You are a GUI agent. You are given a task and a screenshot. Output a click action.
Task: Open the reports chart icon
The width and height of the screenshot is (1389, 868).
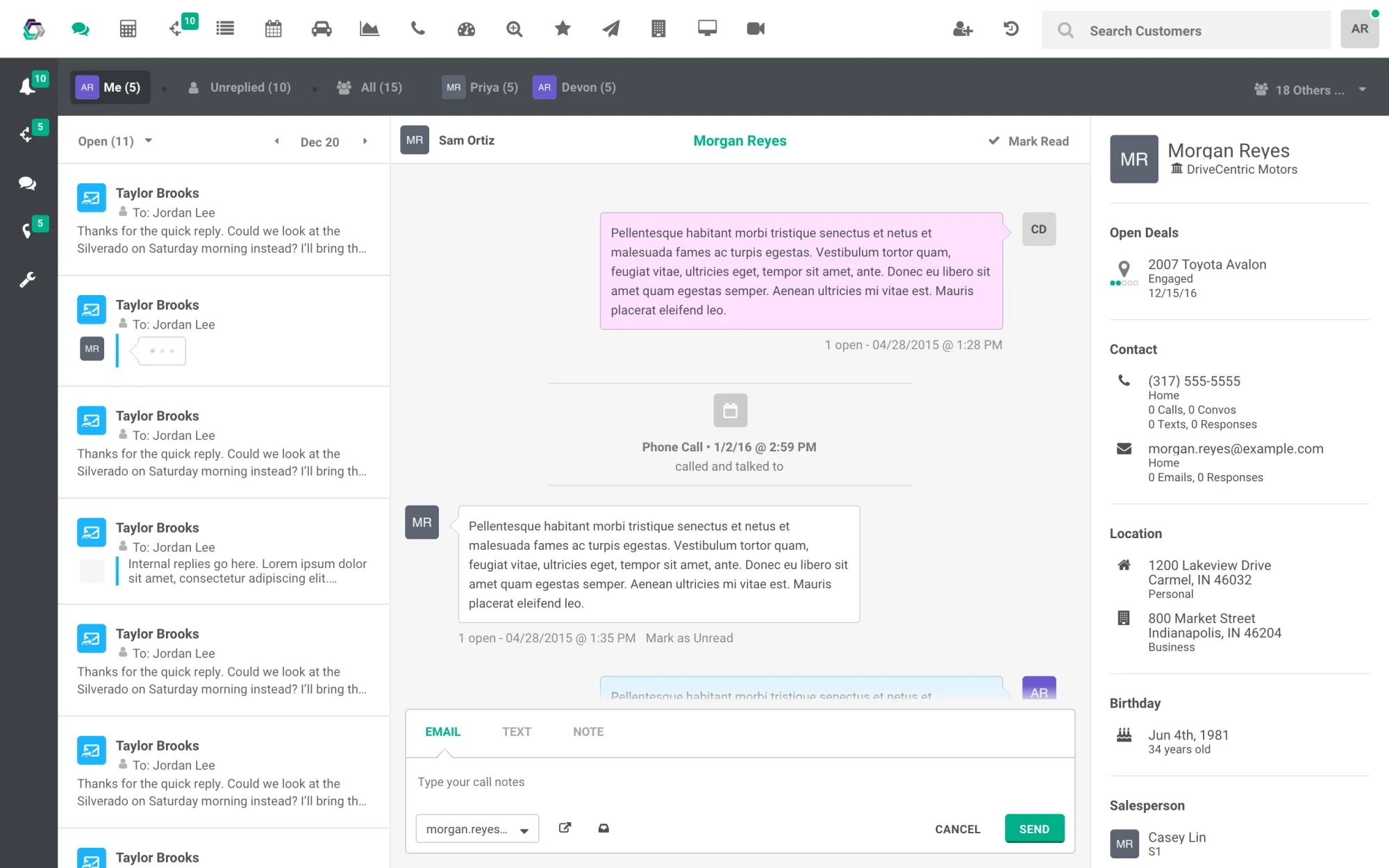369,29
